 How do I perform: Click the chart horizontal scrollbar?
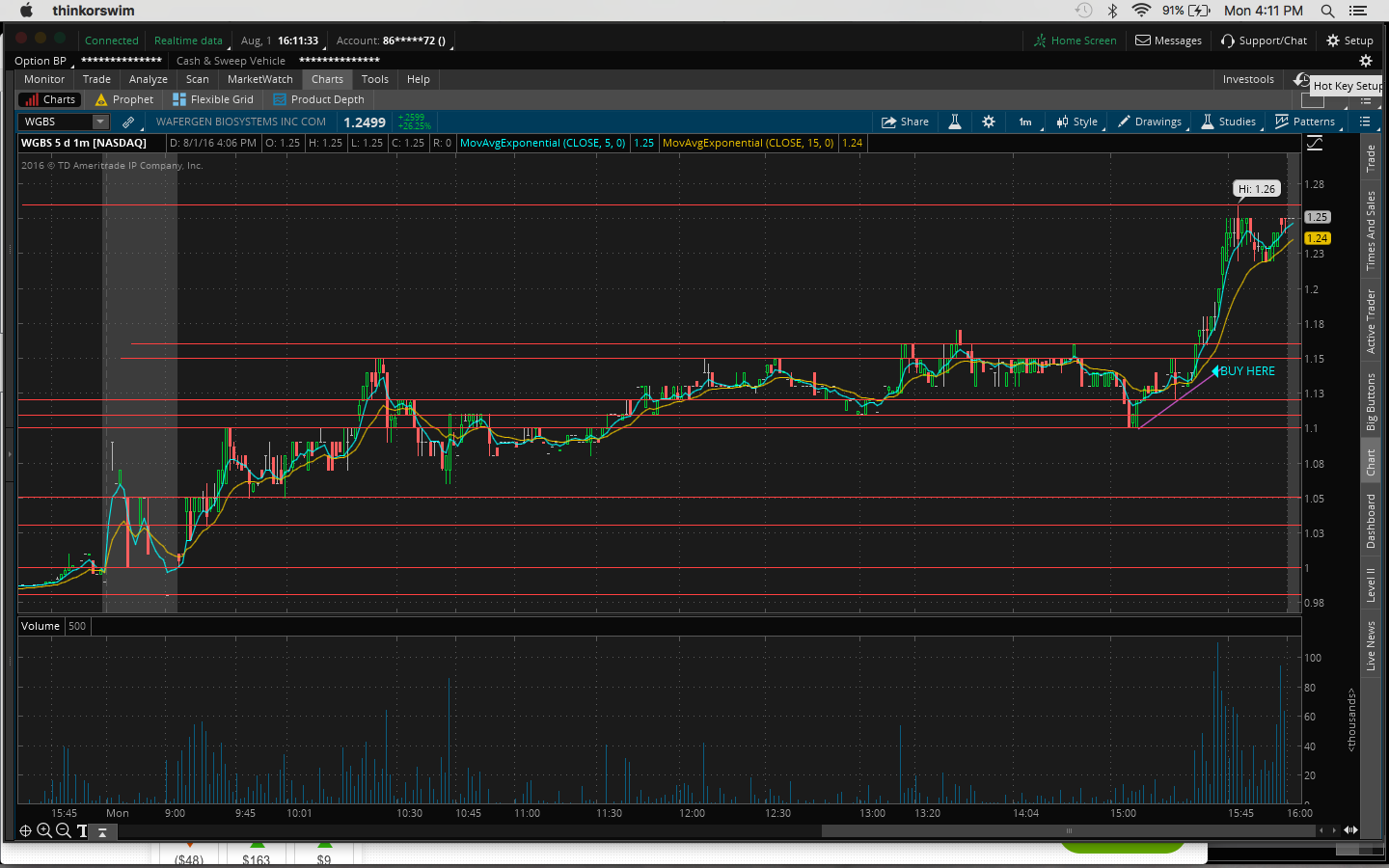[x=1068, y=830]
